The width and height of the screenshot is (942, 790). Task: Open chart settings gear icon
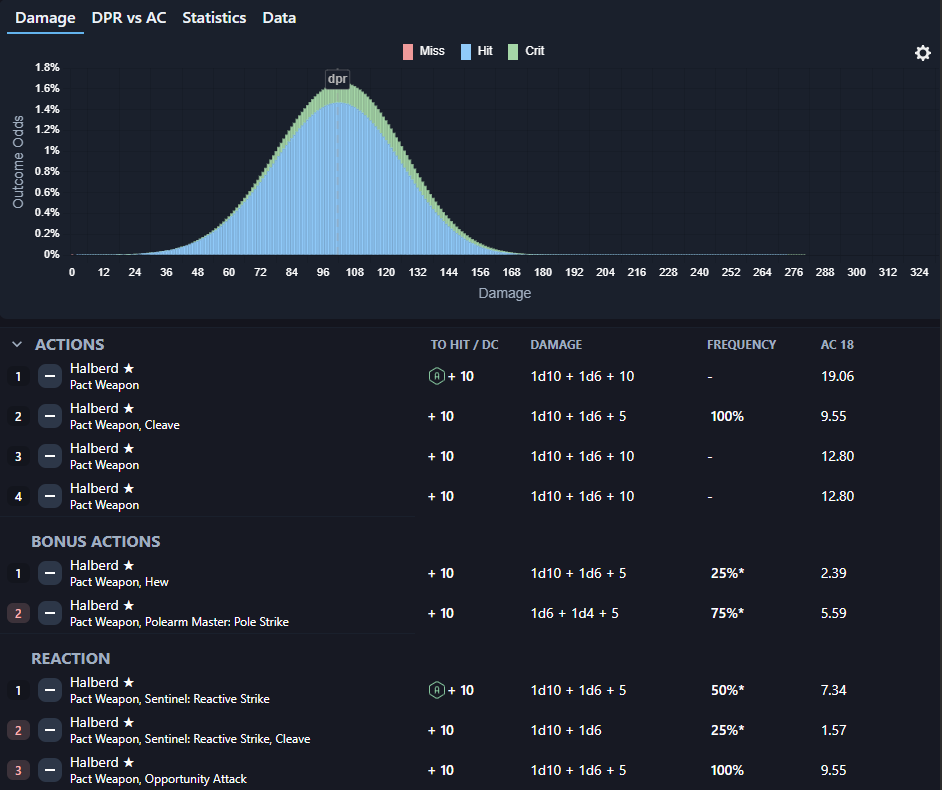922,53
